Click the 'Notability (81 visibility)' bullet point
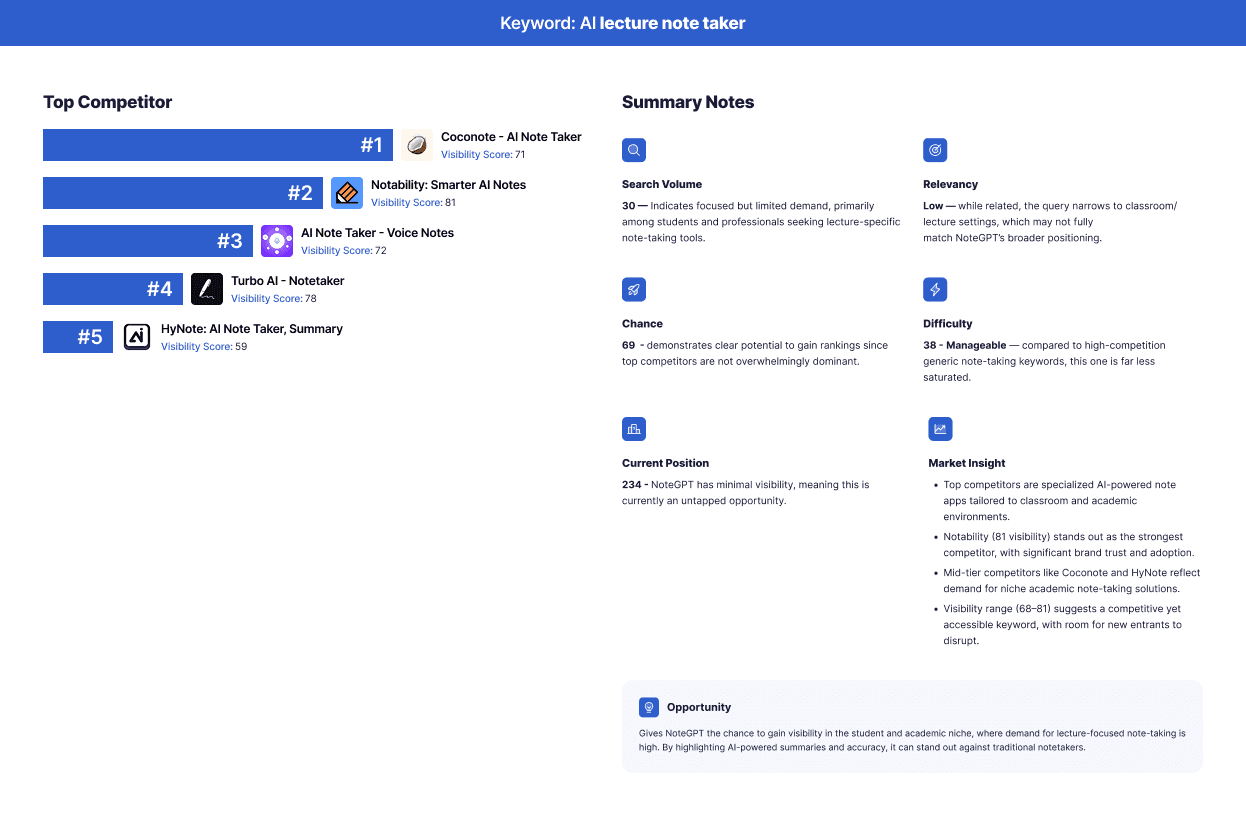This screenshot has height=816, width=1246. pyautogui.click(x=1068, y=545)
